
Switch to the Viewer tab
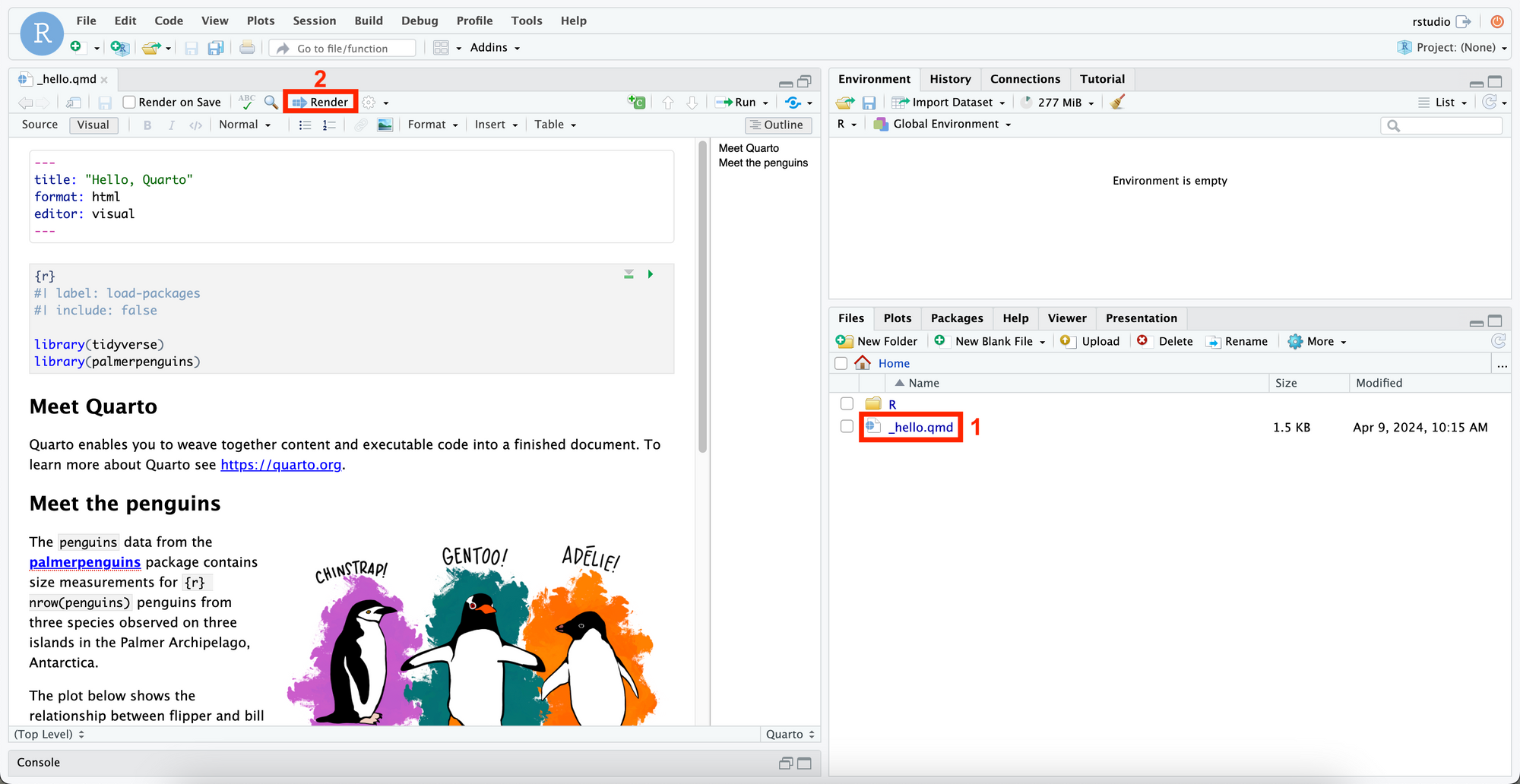point(1067,318)
